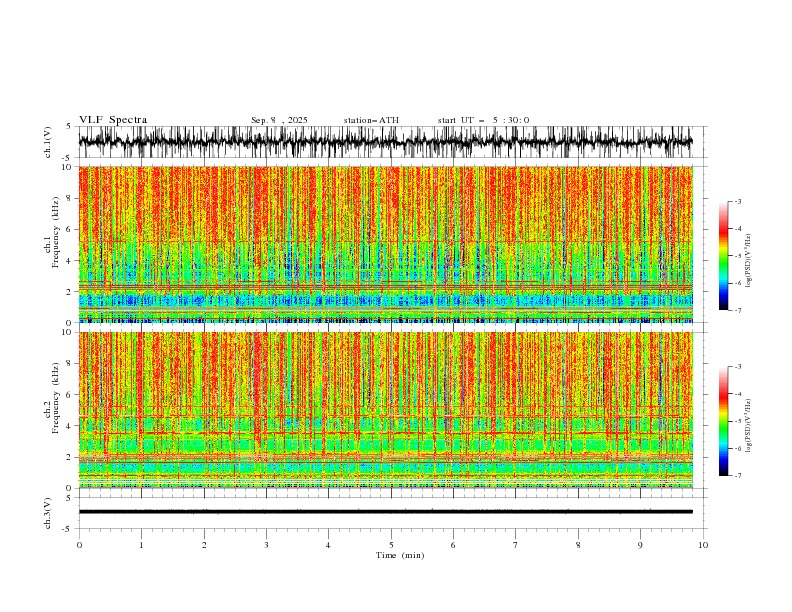The height and width of the screenshot is (612, 792).
Task: Click the "8" kHz tick on ch.1 frequency axis
Action: 69,198
